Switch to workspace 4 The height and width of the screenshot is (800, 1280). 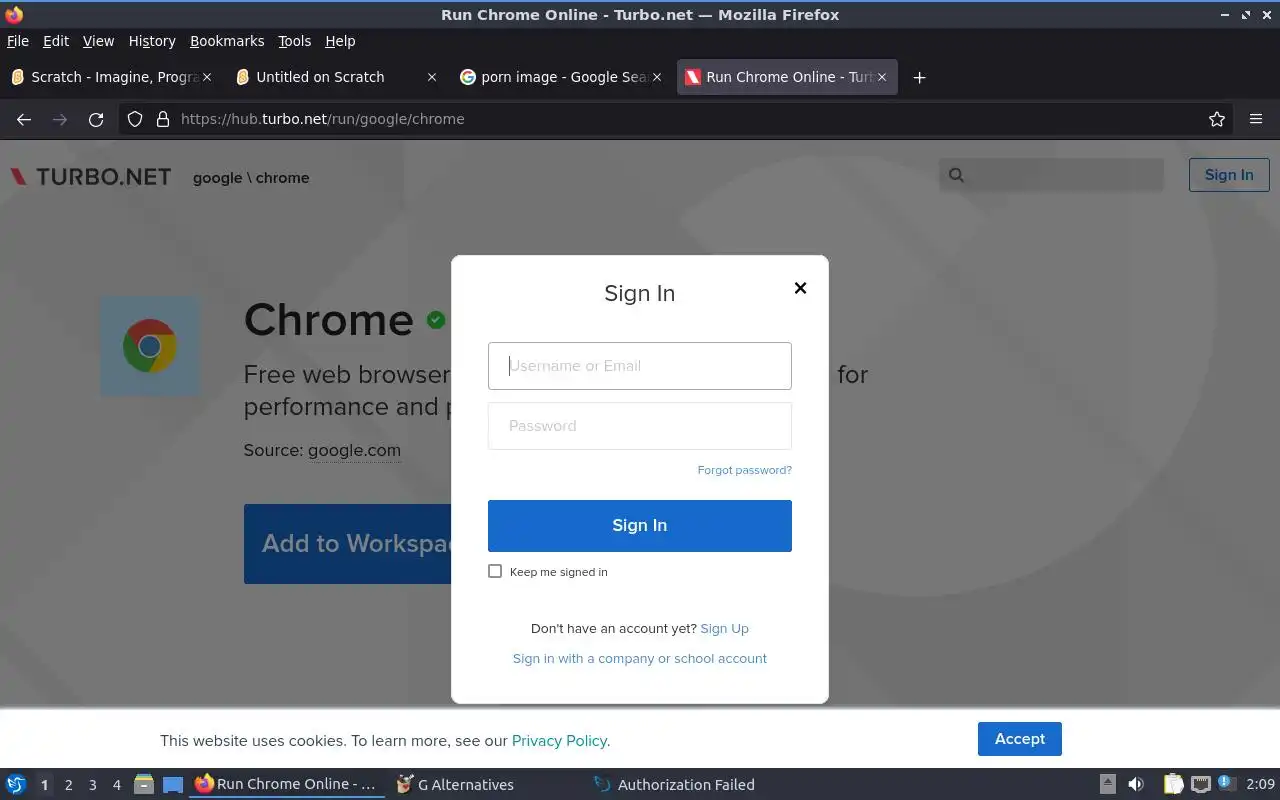pyautogui.click(x=116, y=785)
